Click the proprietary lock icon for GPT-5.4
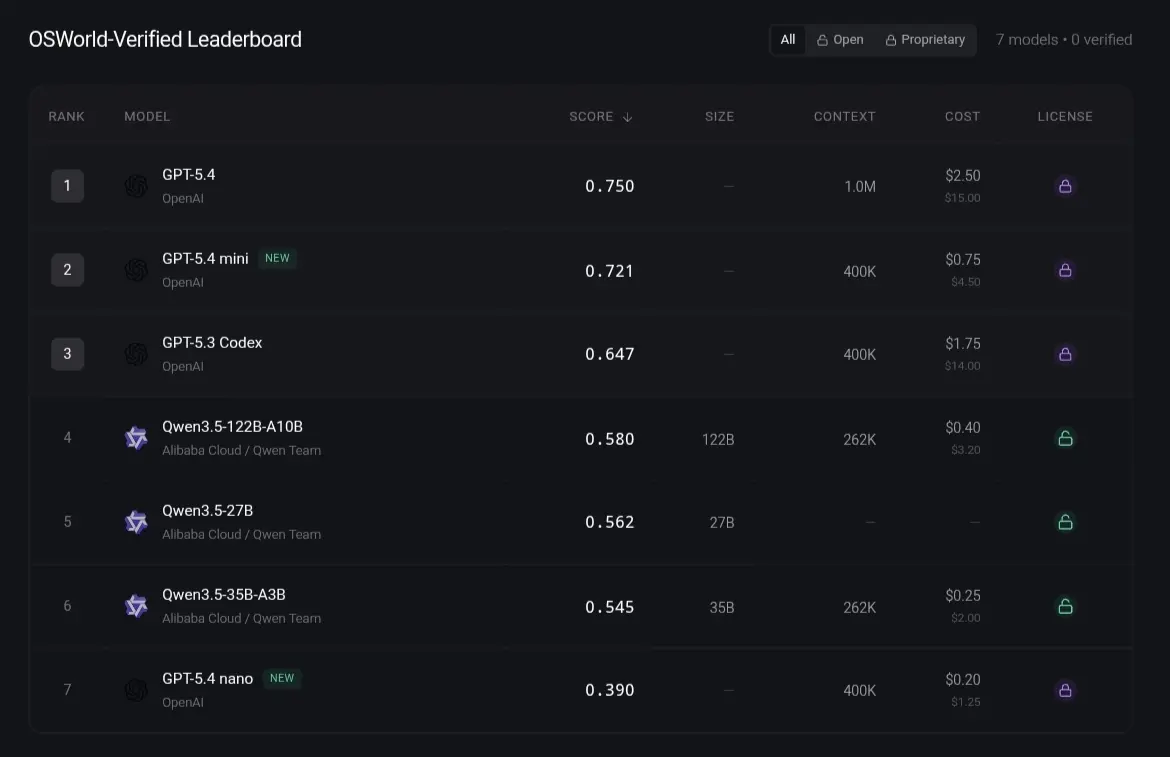This screenshot has width=1170, height=757. [x=1065, y=186]
